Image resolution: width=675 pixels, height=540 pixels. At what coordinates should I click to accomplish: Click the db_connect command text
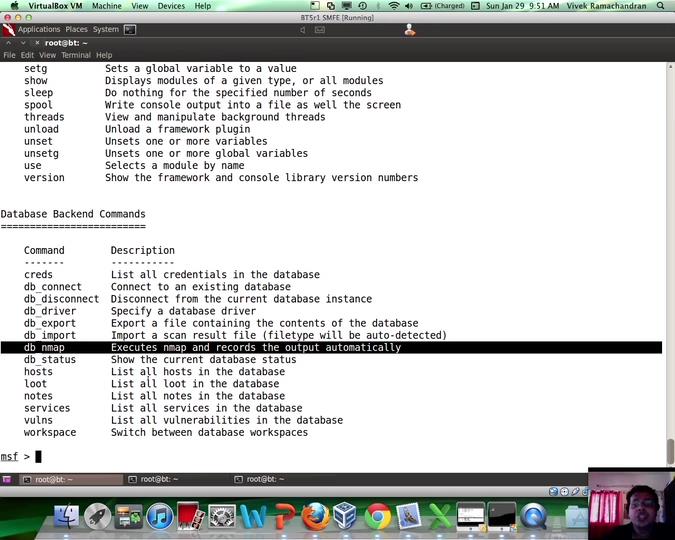pos(53,287)
